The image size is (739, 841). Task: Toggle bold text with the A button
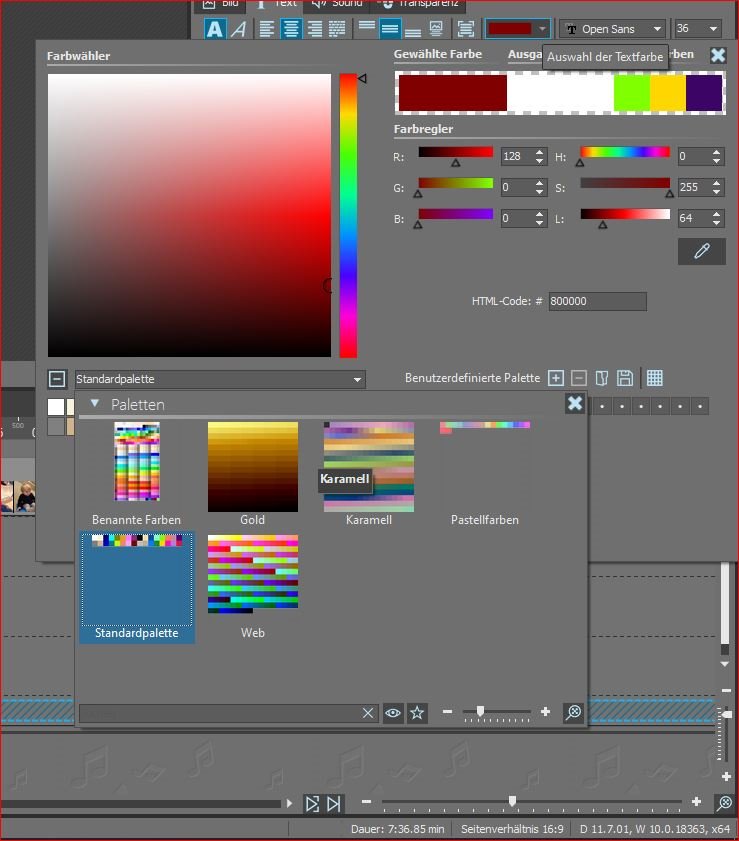215,29
